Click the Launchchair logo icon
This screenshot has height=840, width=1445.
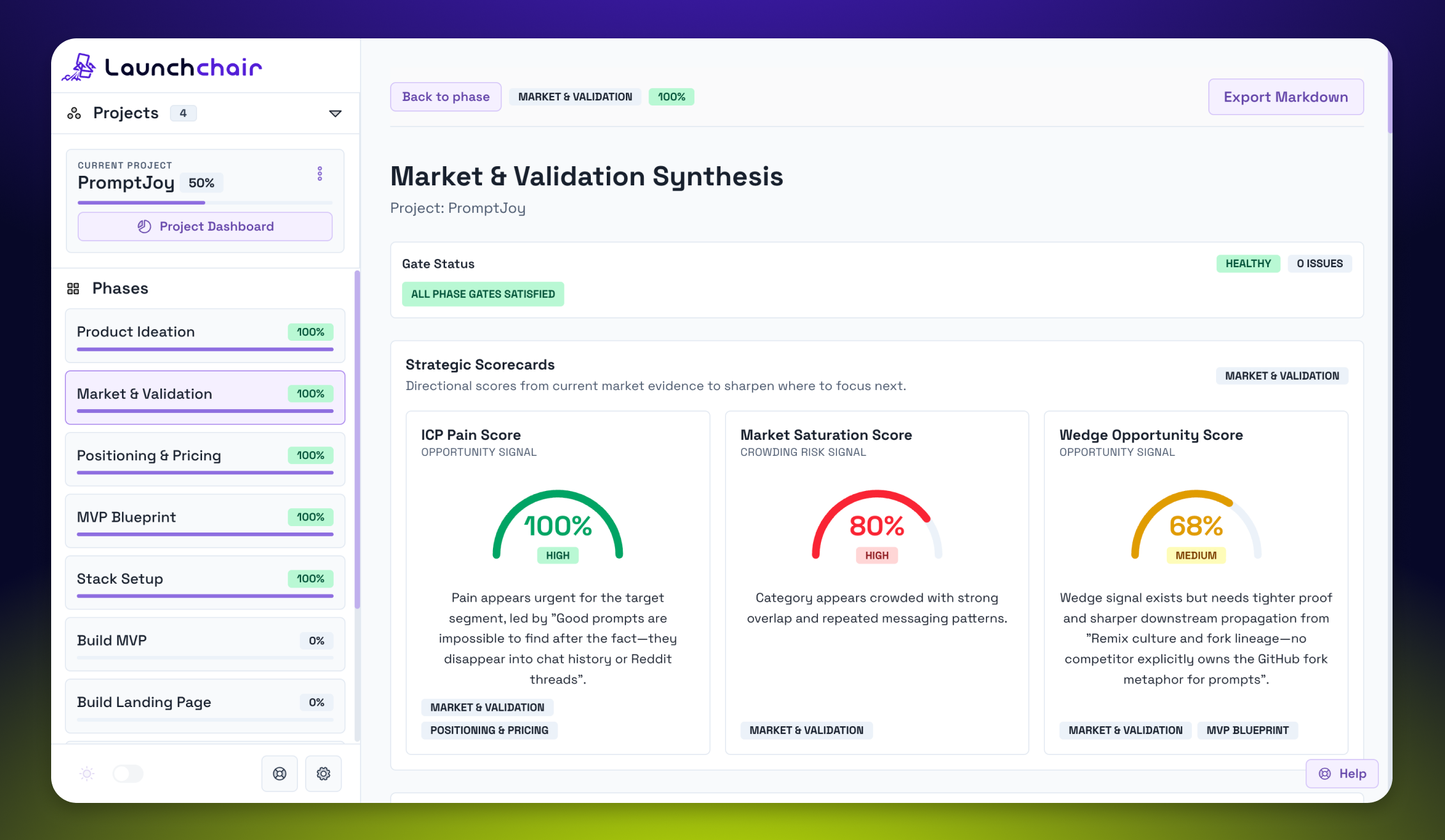(x=81, y=66)
